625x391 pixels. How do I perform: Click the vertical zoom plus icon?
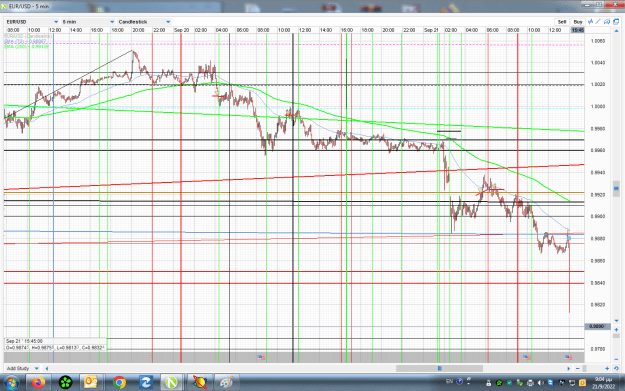pyautogui.click(x=616, y=330)
